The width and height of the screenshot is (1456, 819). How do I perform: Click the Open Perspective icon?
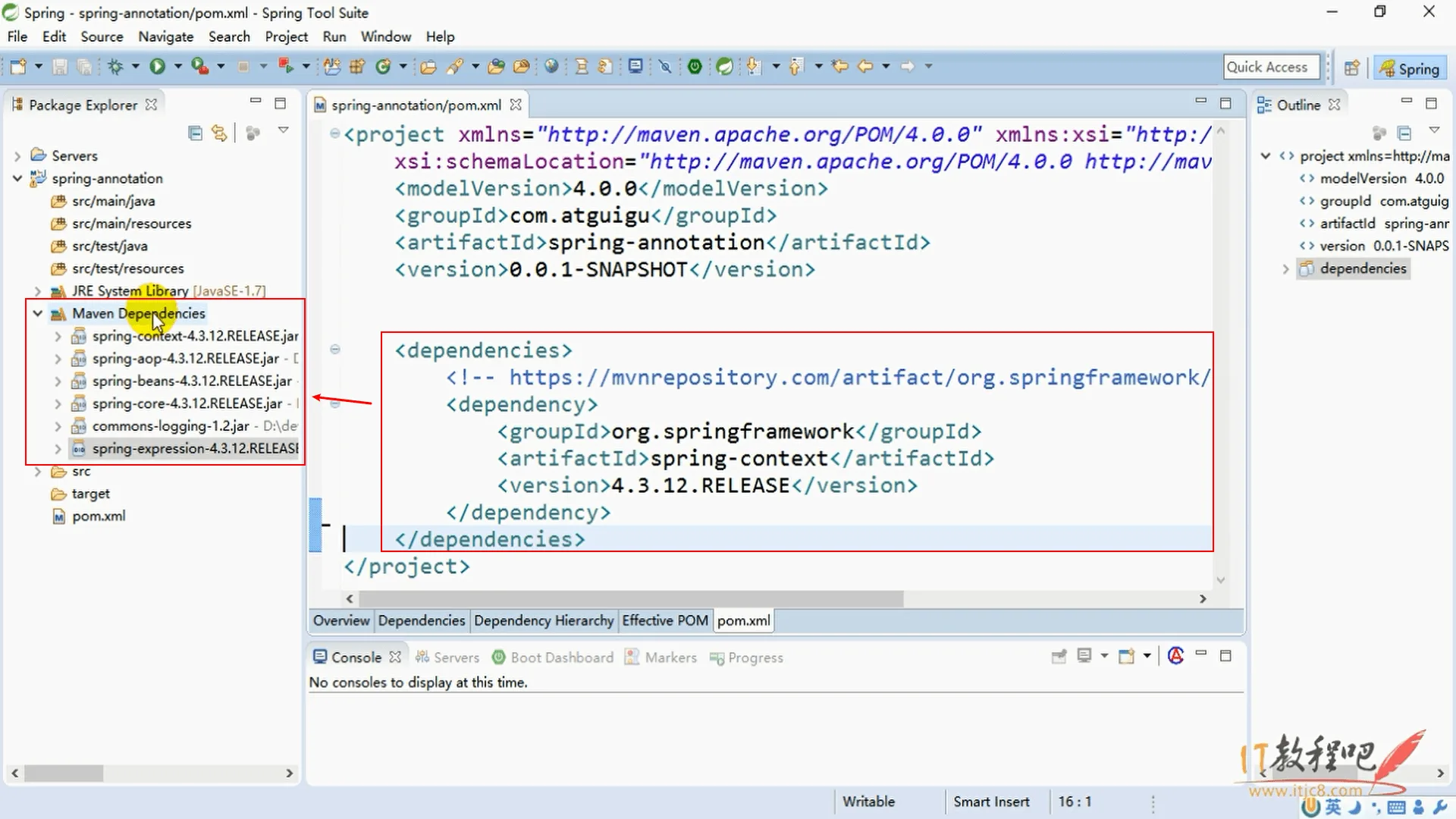1351,68
